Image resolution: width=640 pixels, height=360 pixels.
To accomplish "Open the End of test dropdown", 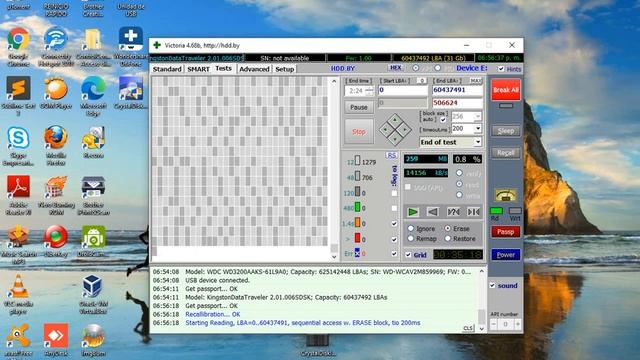I will (478, 142).
